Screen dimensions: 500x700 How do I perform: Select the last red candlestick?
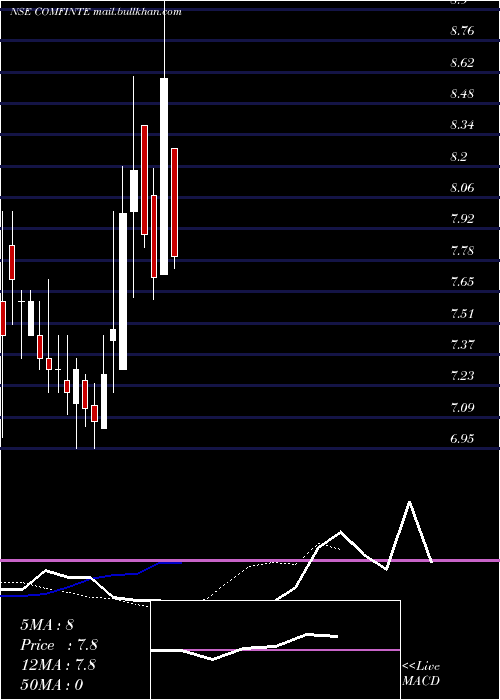pos(175,202)
